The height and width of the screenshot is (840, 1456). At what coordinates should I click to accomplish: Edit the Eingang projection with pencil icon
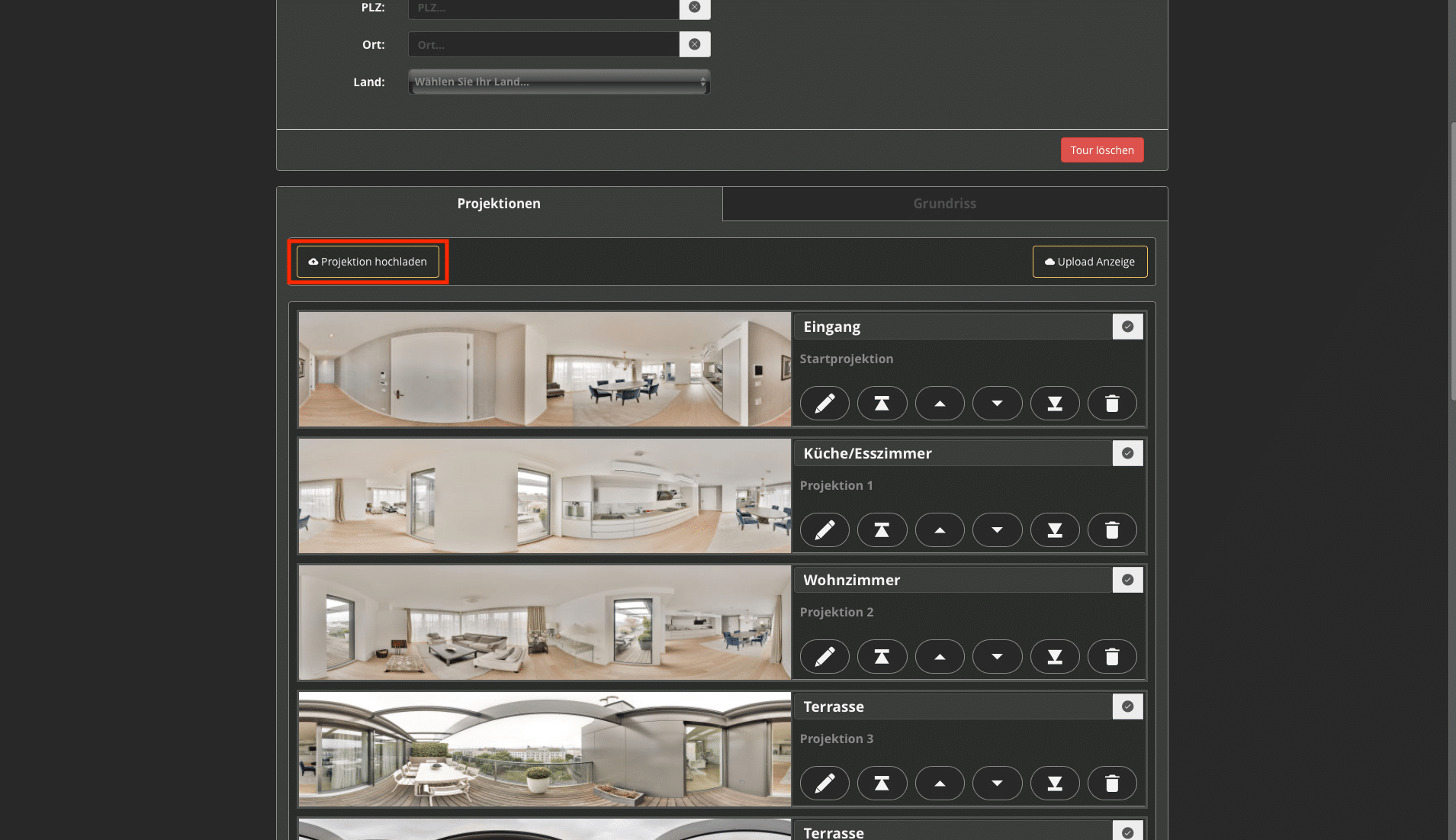[824, 404]
